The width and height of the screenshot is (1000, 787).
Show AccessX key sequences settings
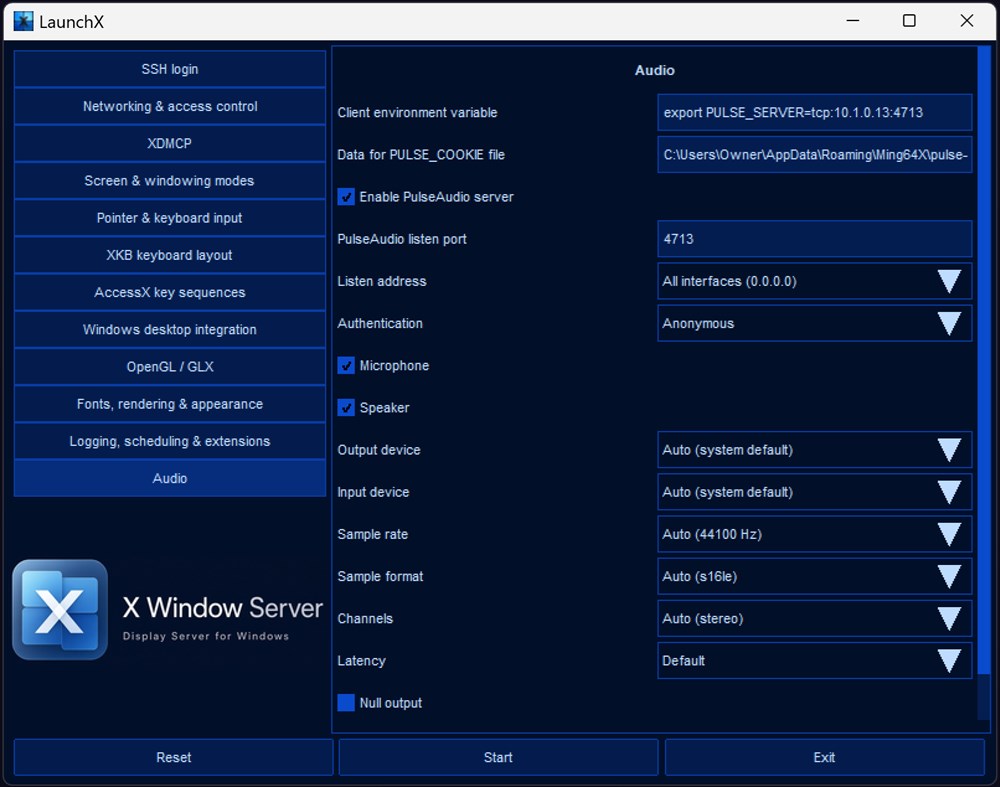coord(170,292)
